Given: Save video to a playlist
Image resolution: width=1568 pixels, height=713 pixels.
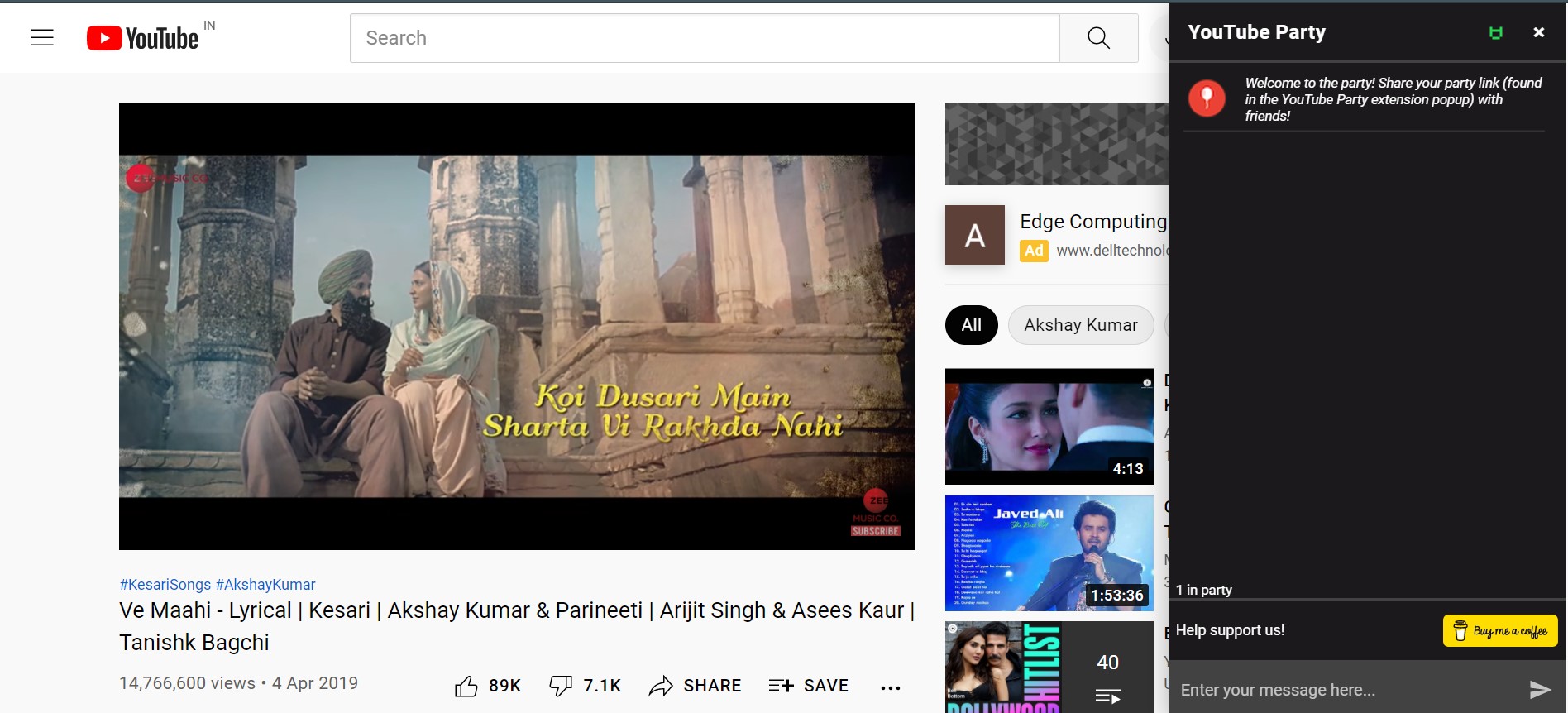Looking at the screenshot, I should (x=809, y=686).
